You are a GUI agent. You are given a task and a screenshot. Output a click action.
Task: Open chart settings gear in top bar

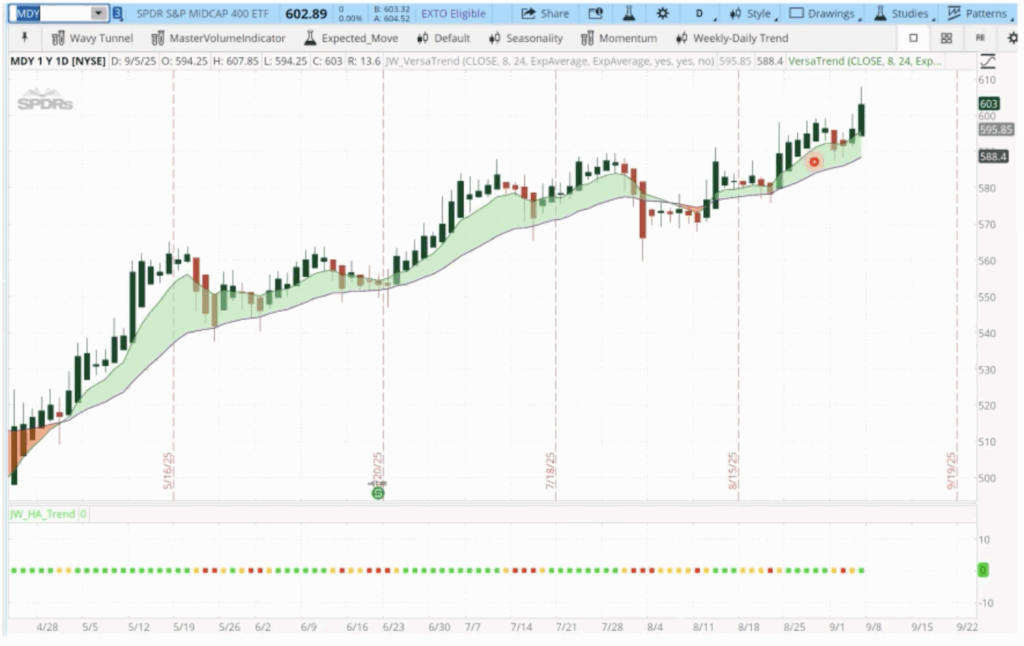(x=662, y=13)
